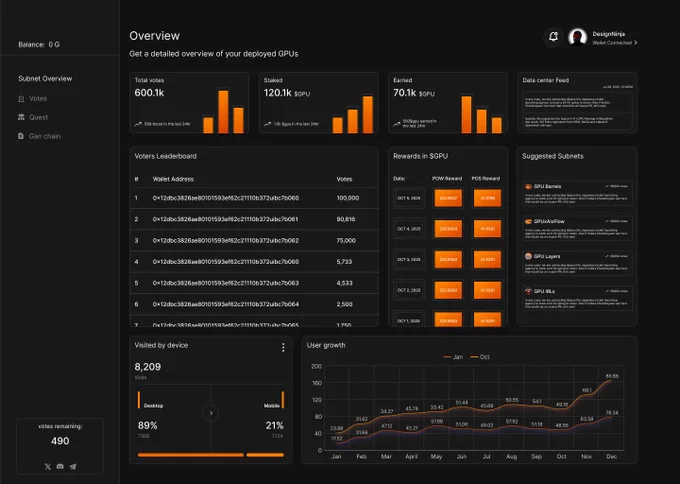680x484 pixels.
Task: Go to the Gan chain menu item
Action: 45,136
